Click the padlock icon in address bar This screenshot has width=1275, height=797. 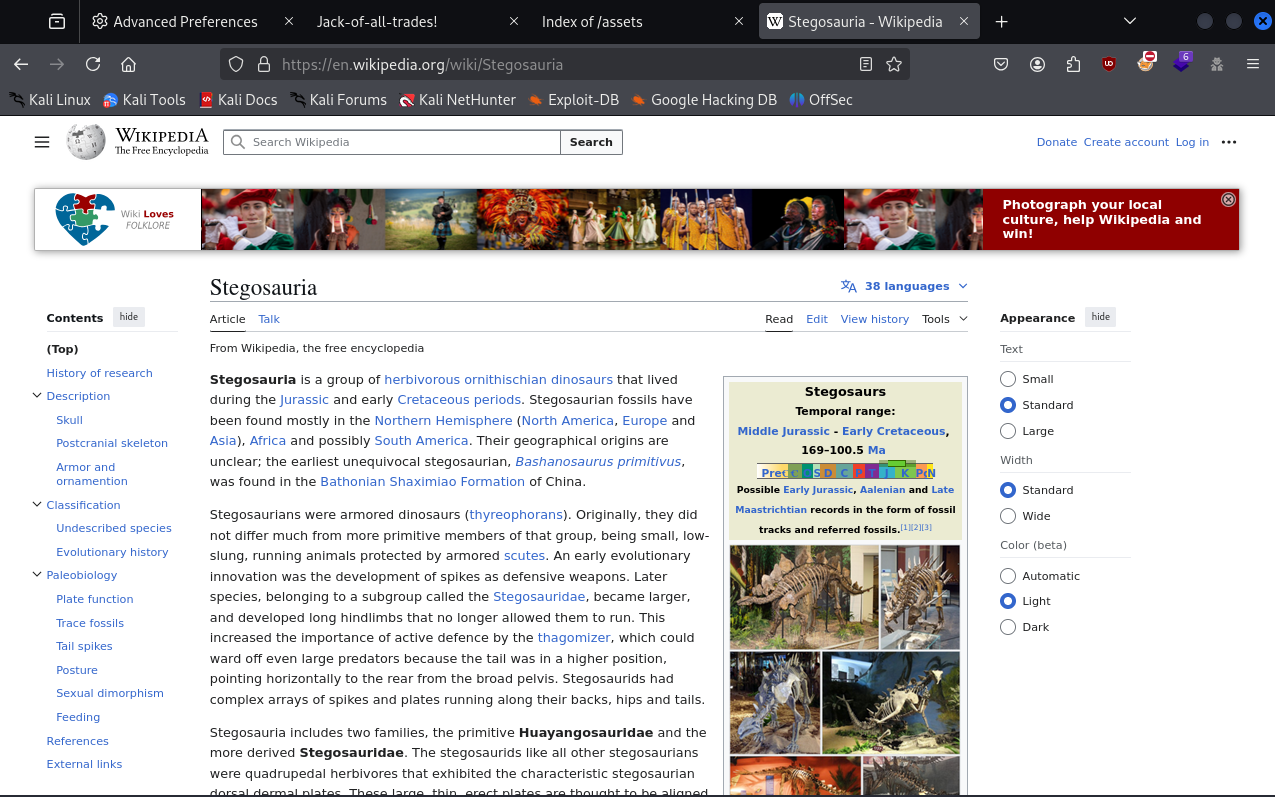pos(264,64)
